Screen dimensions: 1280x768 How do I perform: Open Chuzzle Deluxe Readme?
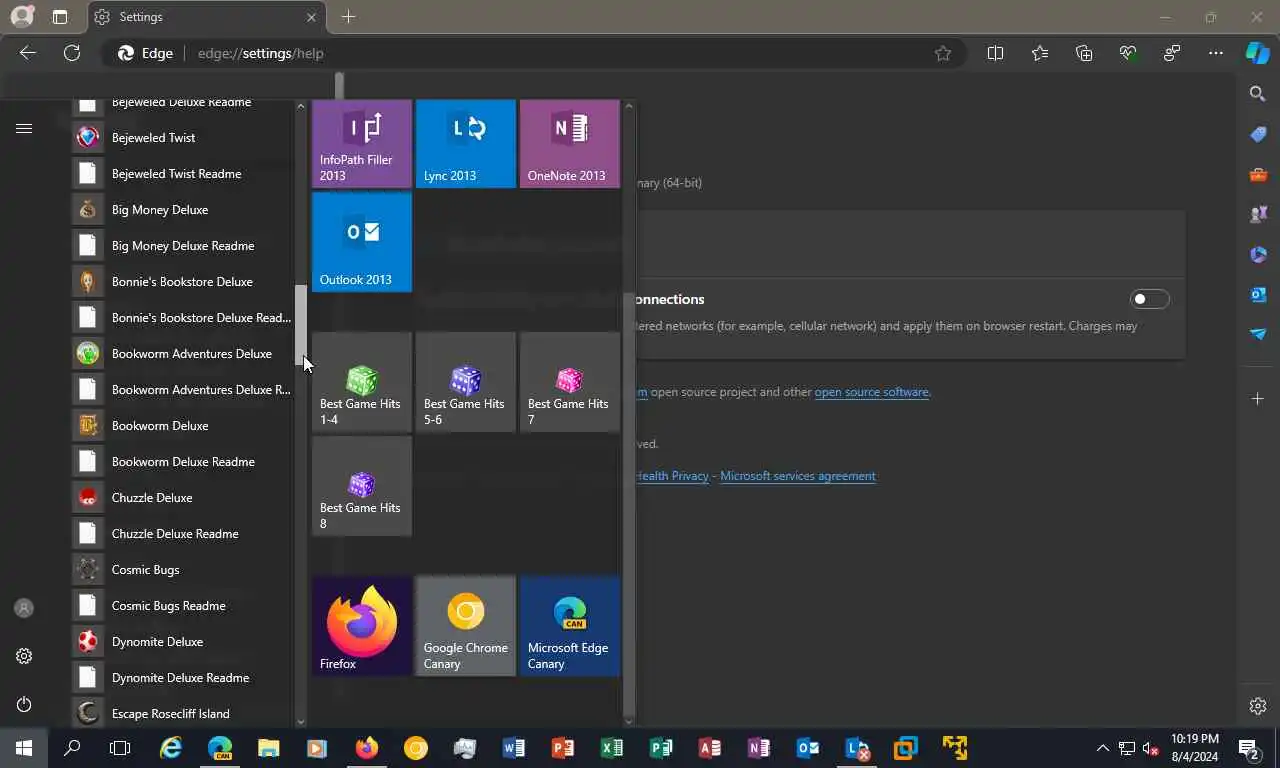182,534
